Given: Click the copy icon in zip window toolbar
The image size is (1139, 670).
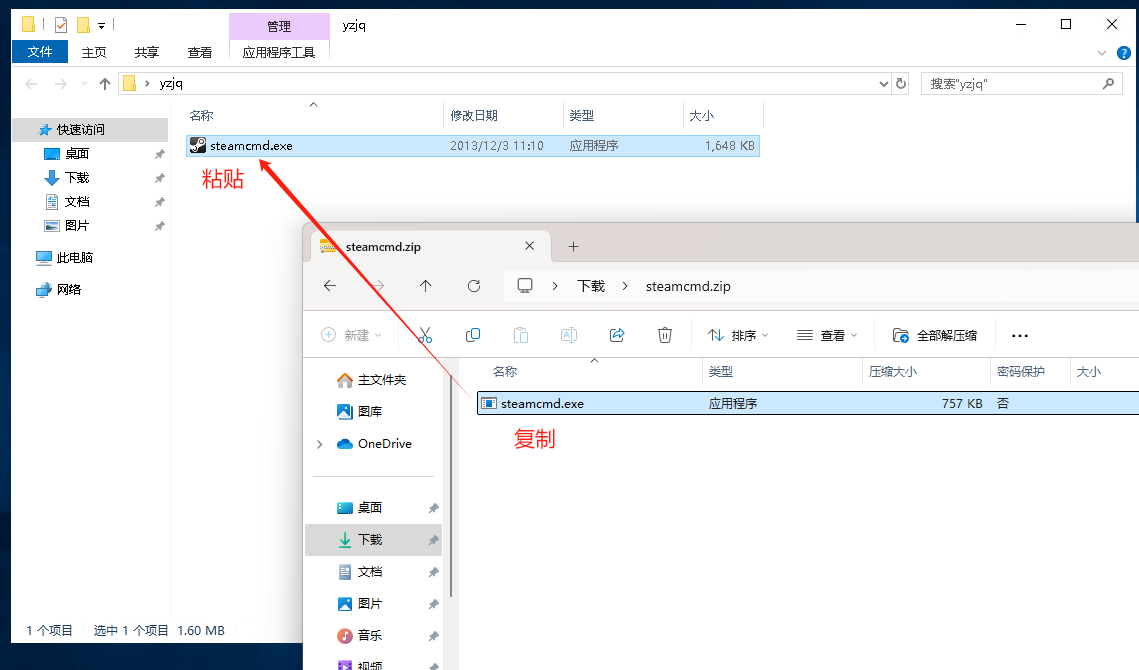Looking at the screenshot, I should point(473,335).
